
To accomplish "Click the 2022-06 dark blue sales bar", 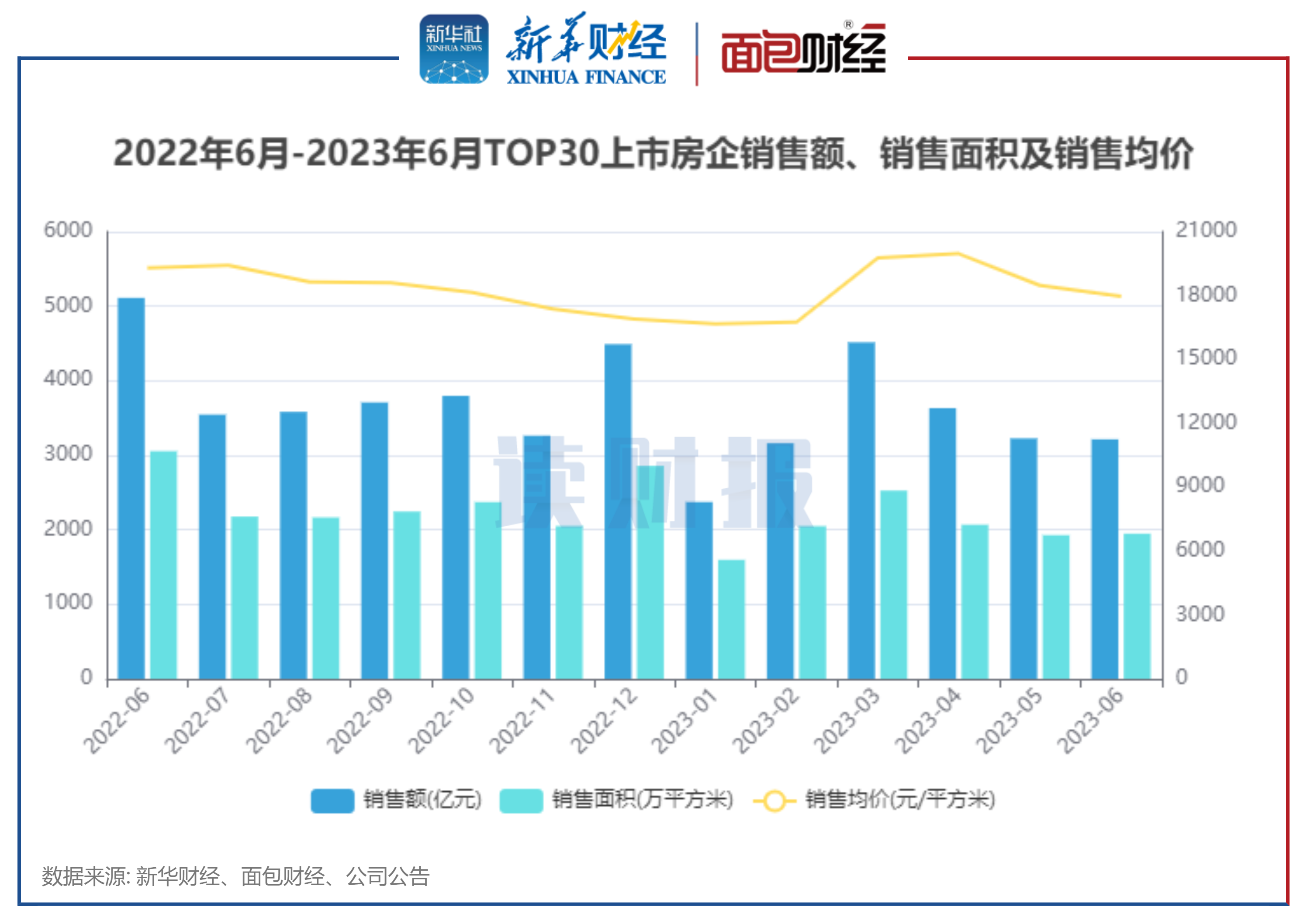I will (x=131, y=488).
